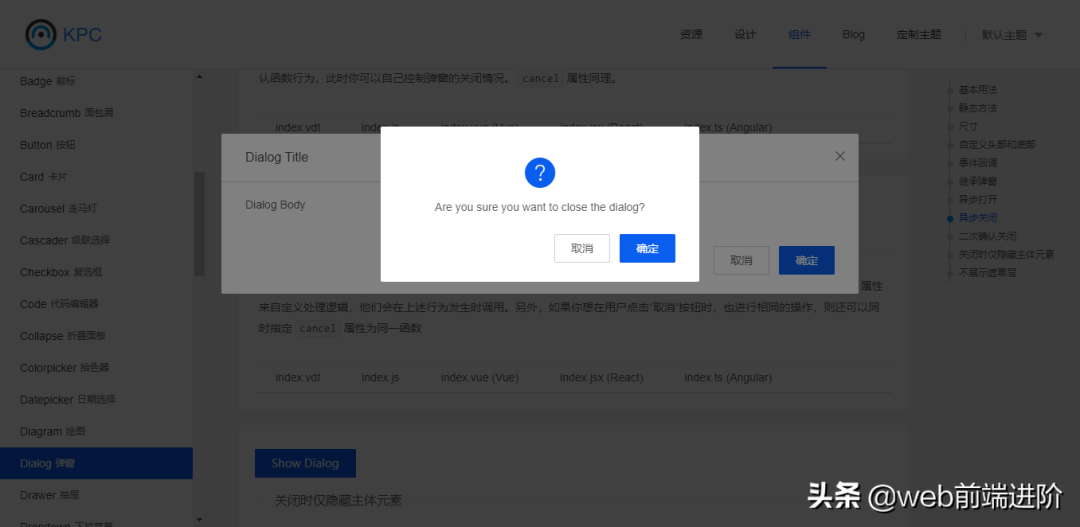Image resolution: width=1080 pixels, height=527 pixels.
Task: Select Button 按钮 in sidebar
Action: coord(96,145)
